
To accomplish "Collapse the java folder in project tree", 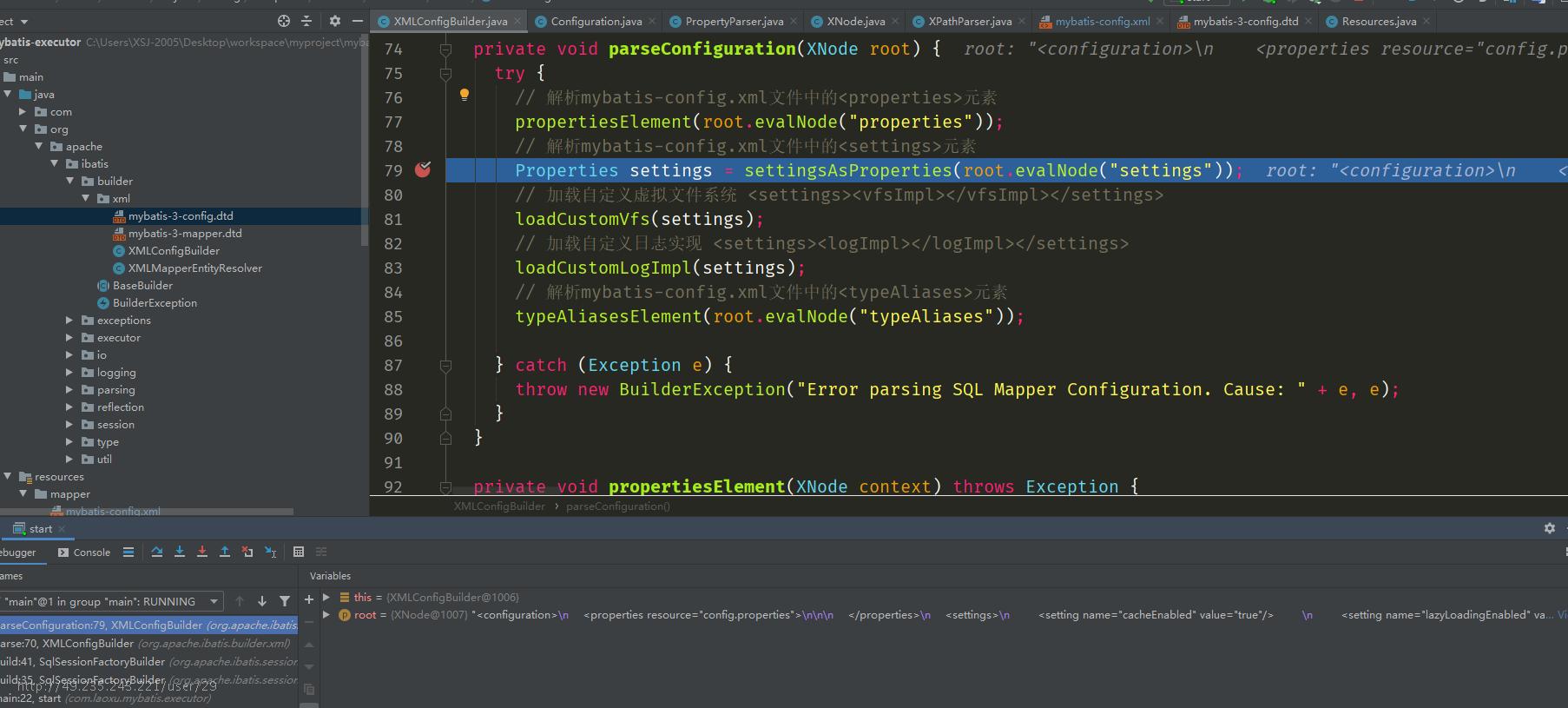I will click(x=8, y=94).
